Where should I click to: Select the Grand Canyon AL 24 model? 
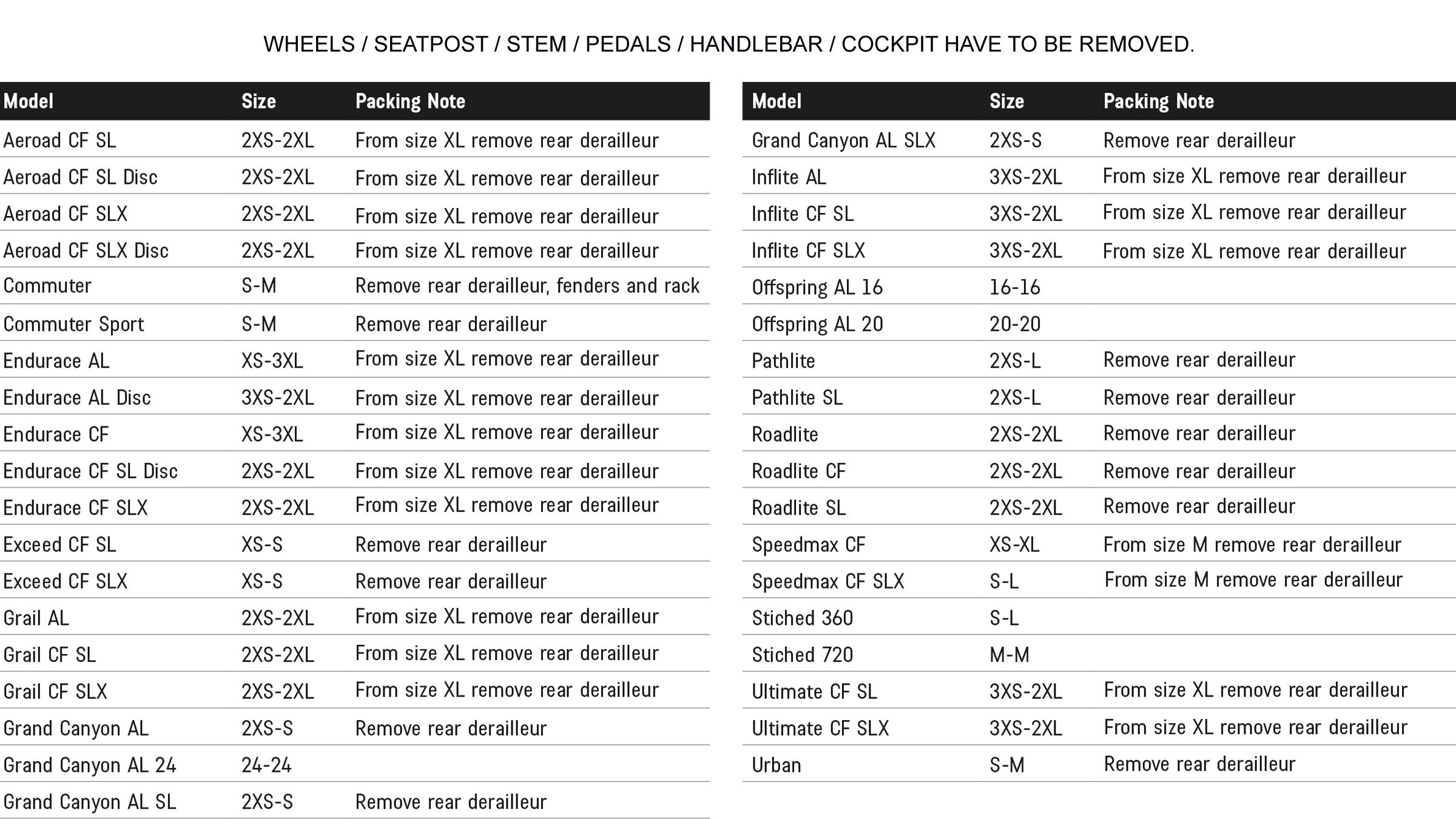coord(90,766)
